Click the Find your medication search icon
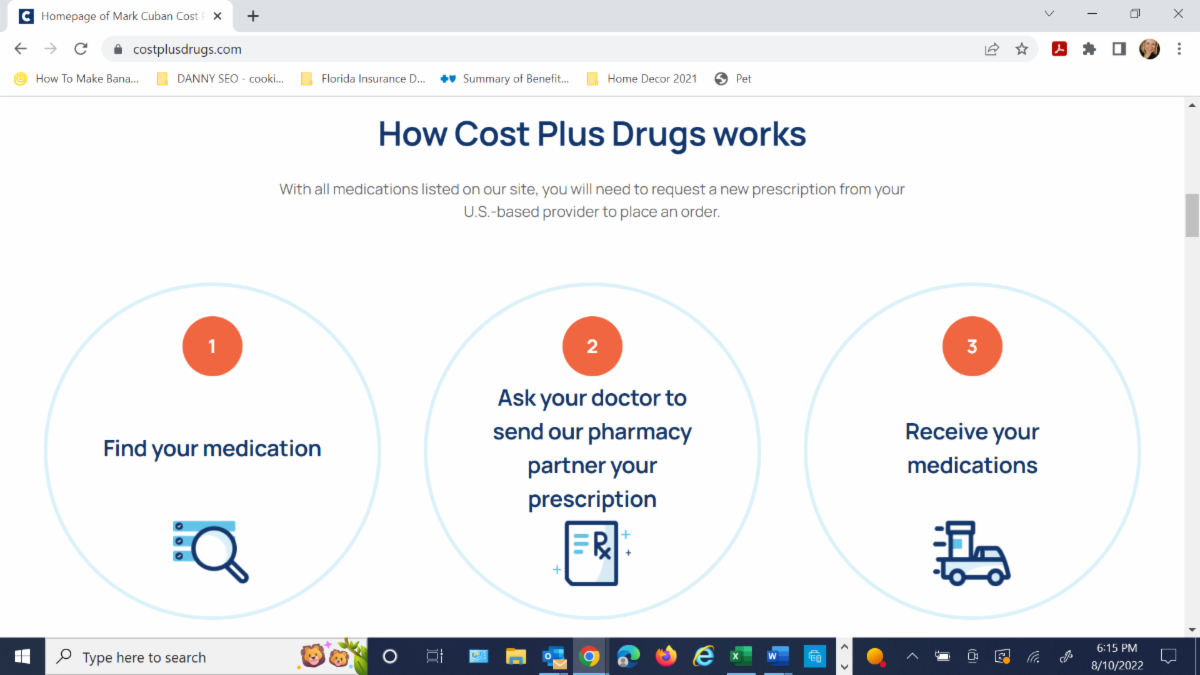This screenshot has height=675, width=1200. coord(210,550)
